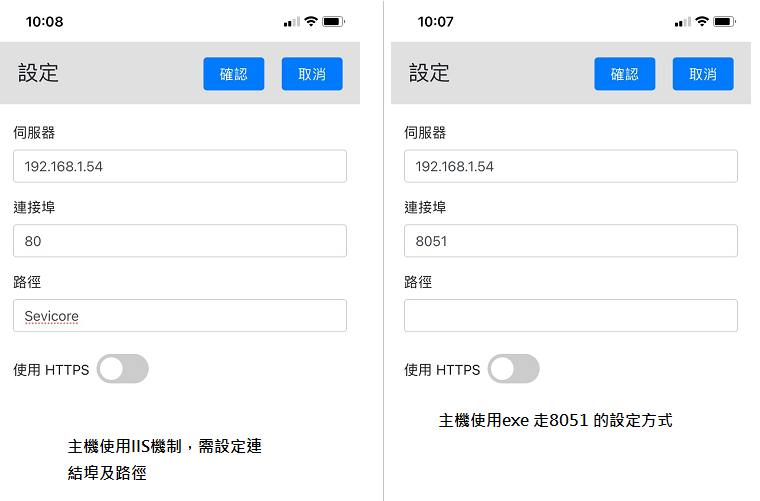760x501 pixels.
Task: Cancel with 取消 on the 10:07 screen
Action: [x=702, y=74]
